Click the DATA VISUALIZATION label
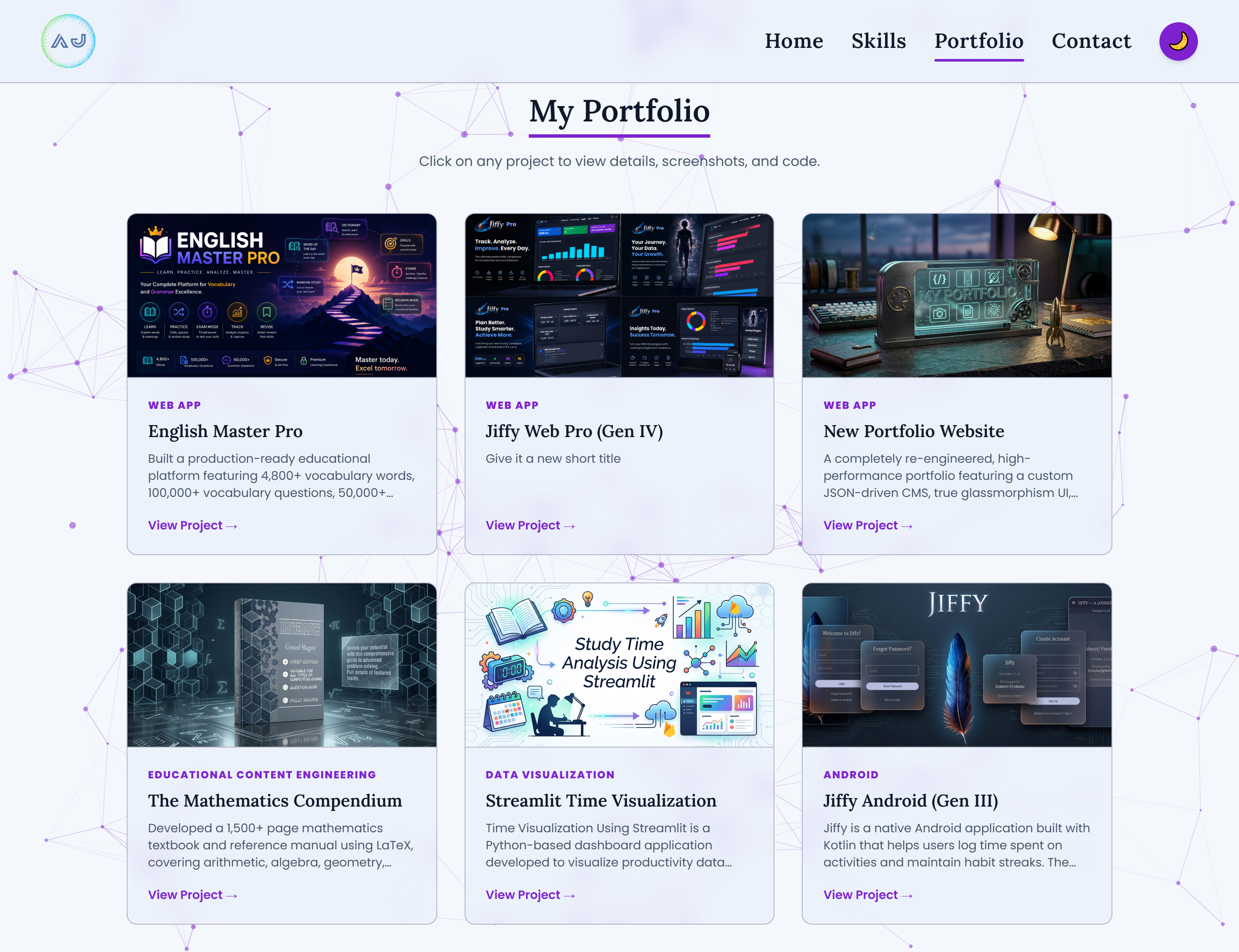 [550, 775]
